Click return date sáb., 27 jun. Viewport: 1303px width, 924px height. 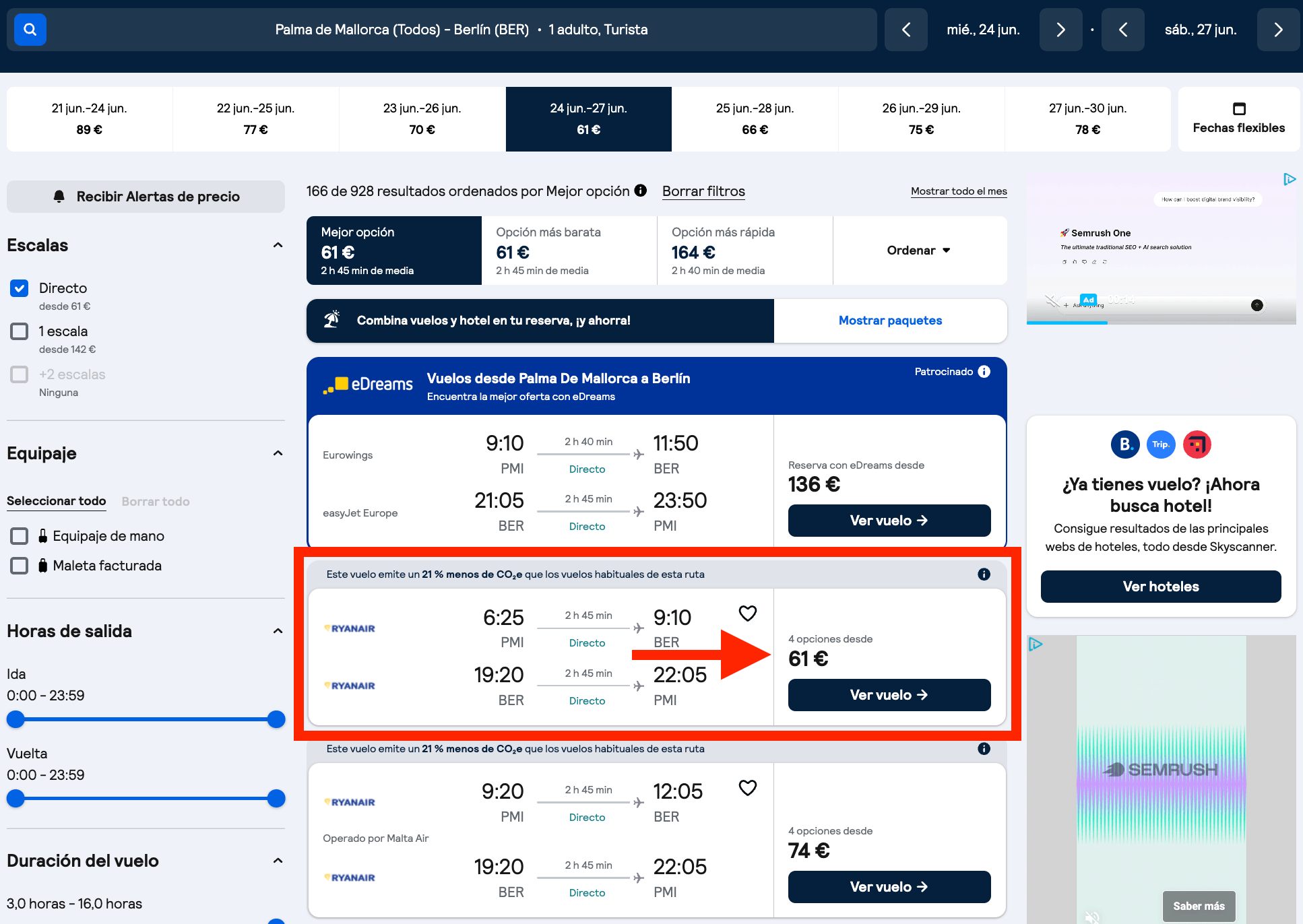point(1201,30)
